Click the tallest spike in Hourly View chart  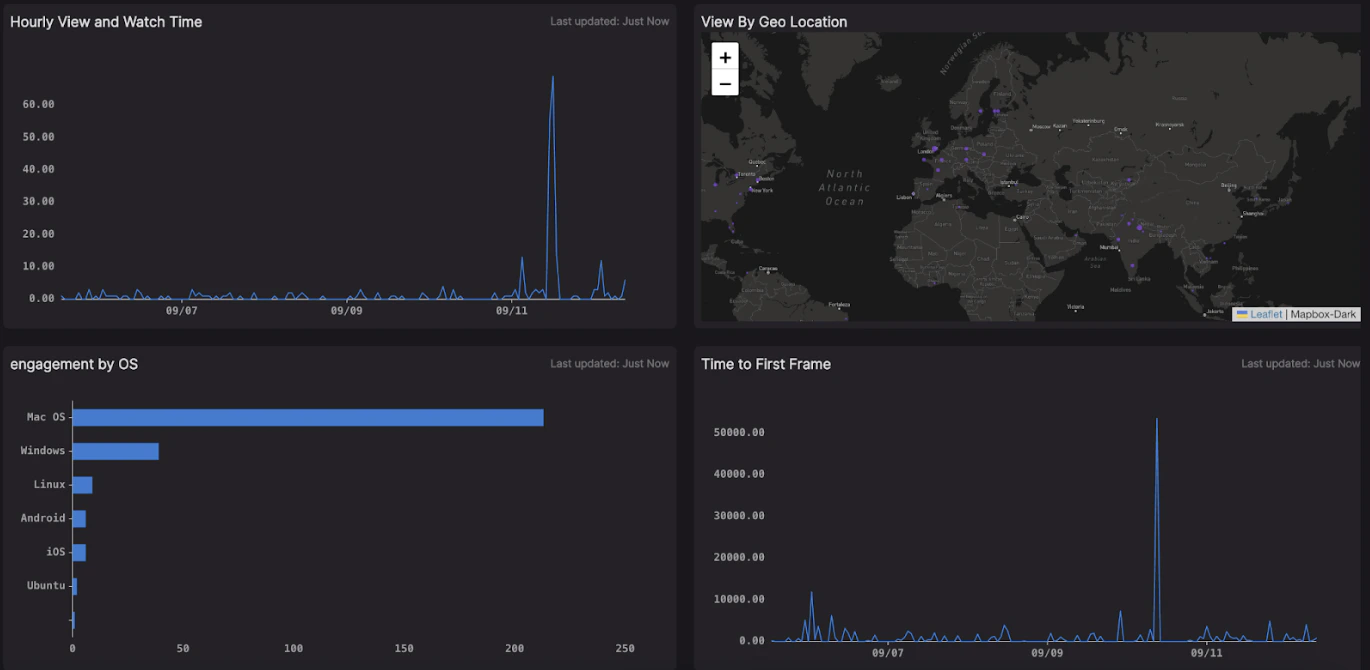(552, 77)
